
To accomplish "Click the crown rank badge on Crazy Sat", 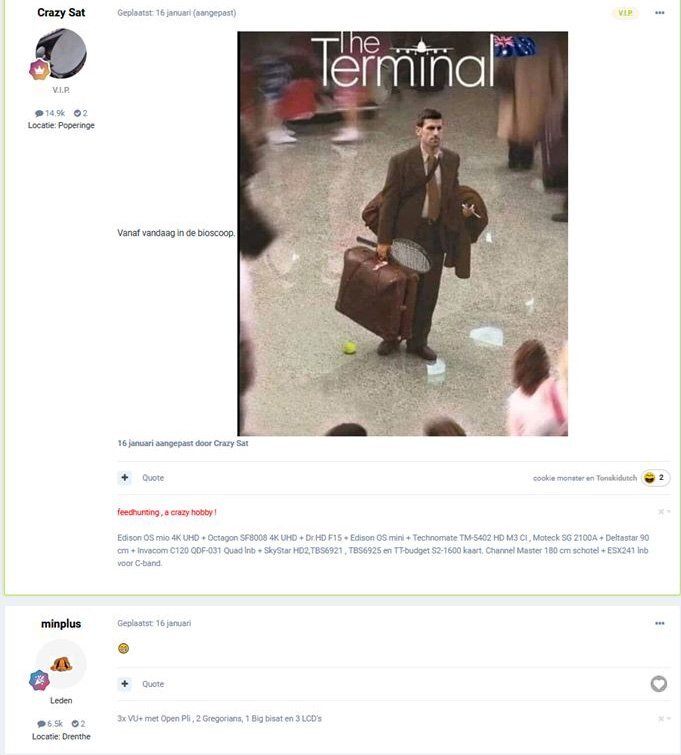I will [x=39, y=70].
